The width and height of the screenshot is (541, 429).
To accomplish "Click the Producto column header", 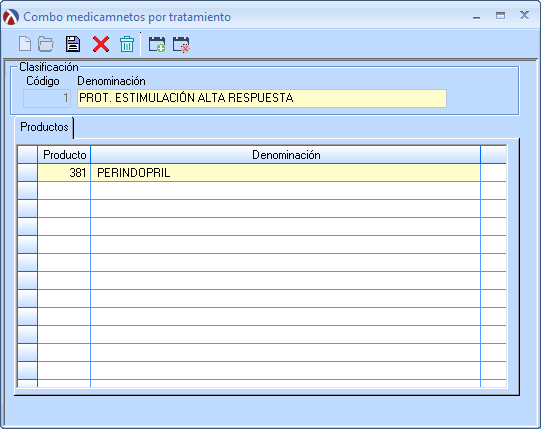I will coord(64,155).
